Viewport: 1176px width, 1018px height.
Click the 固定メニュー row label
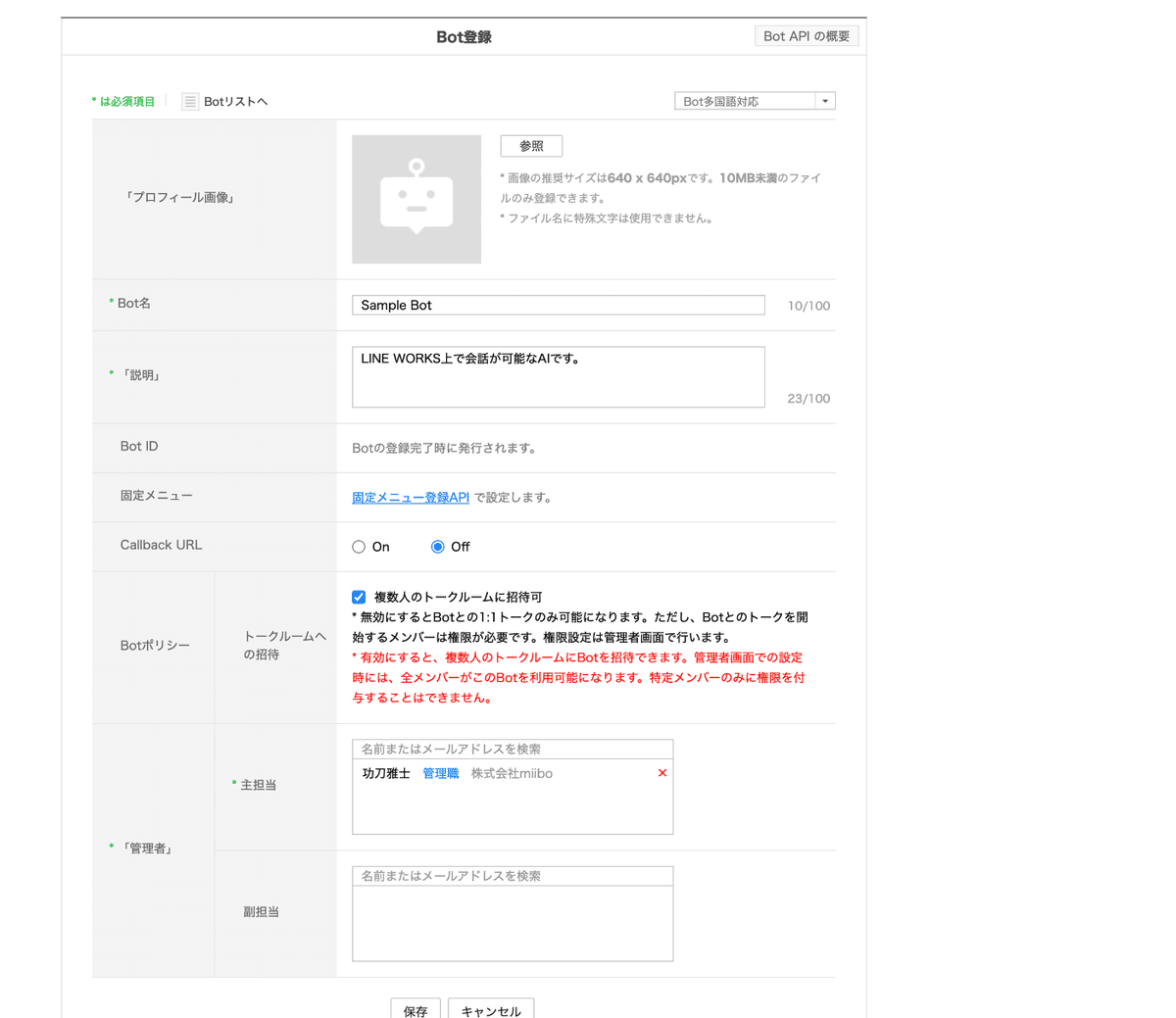coord(157,496)
